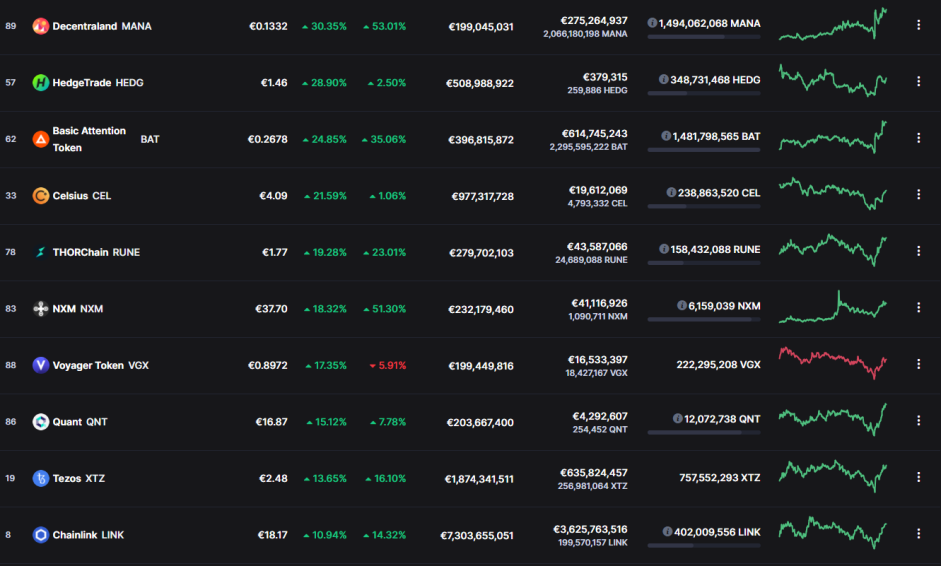Screen dimensions: 941x566
Task: Open the Decentraland 7-day price sparkline
Action: [833, 25]
